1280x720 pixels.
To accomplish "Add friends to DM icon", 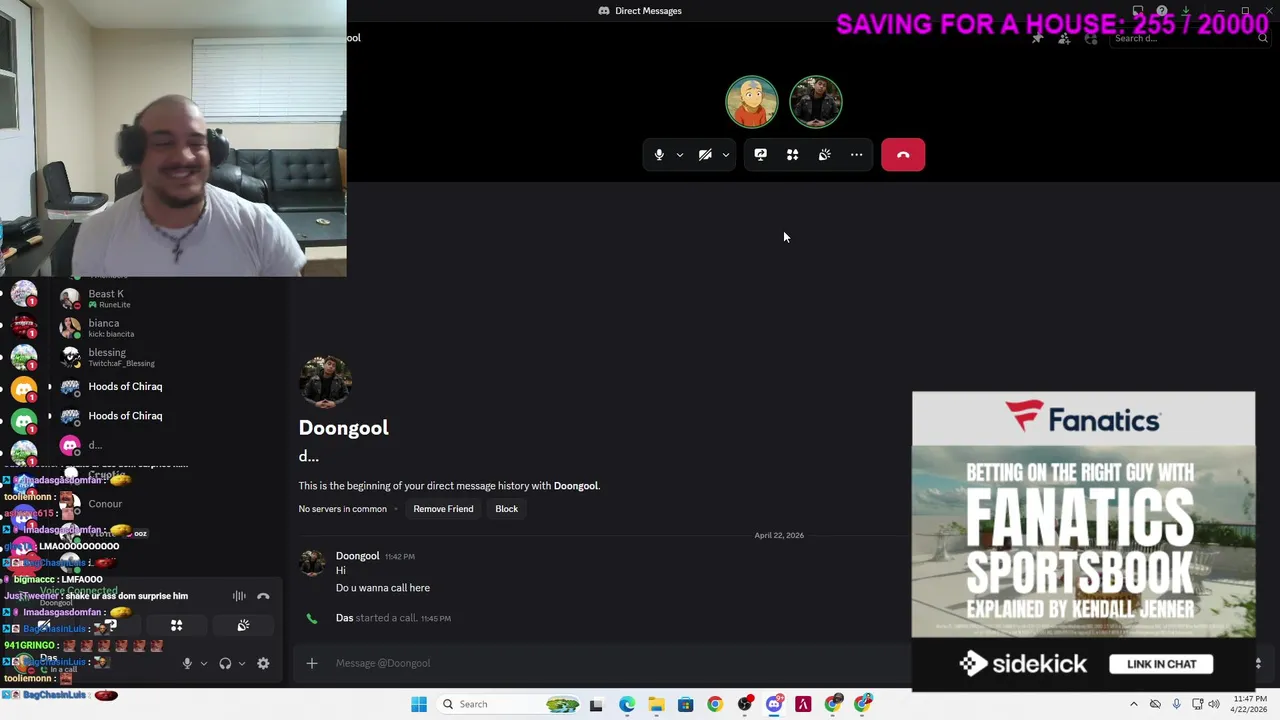I will coord(1064,38).
